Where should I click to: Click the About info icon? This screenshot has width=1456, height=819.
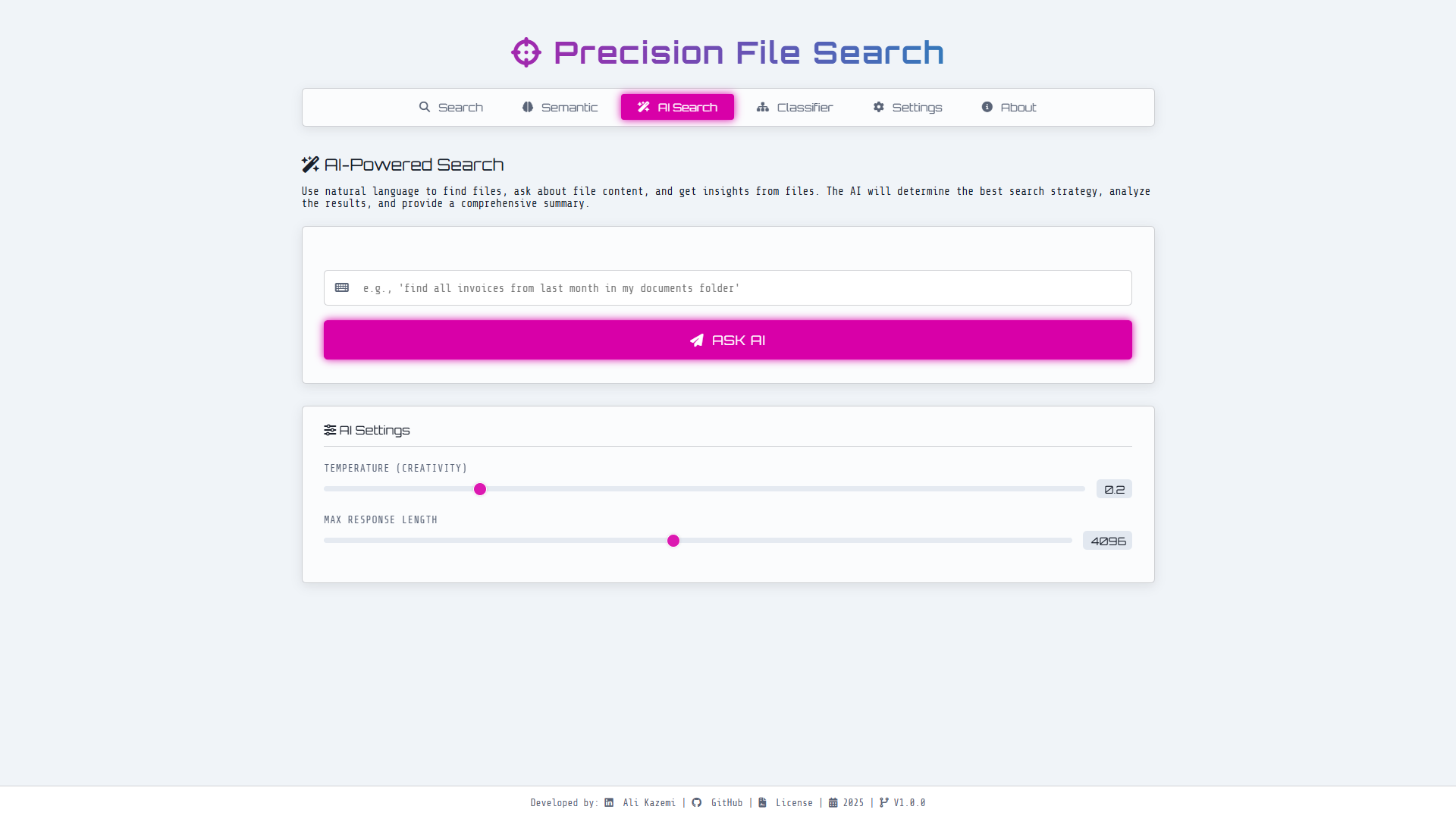[x=987, y=107]
